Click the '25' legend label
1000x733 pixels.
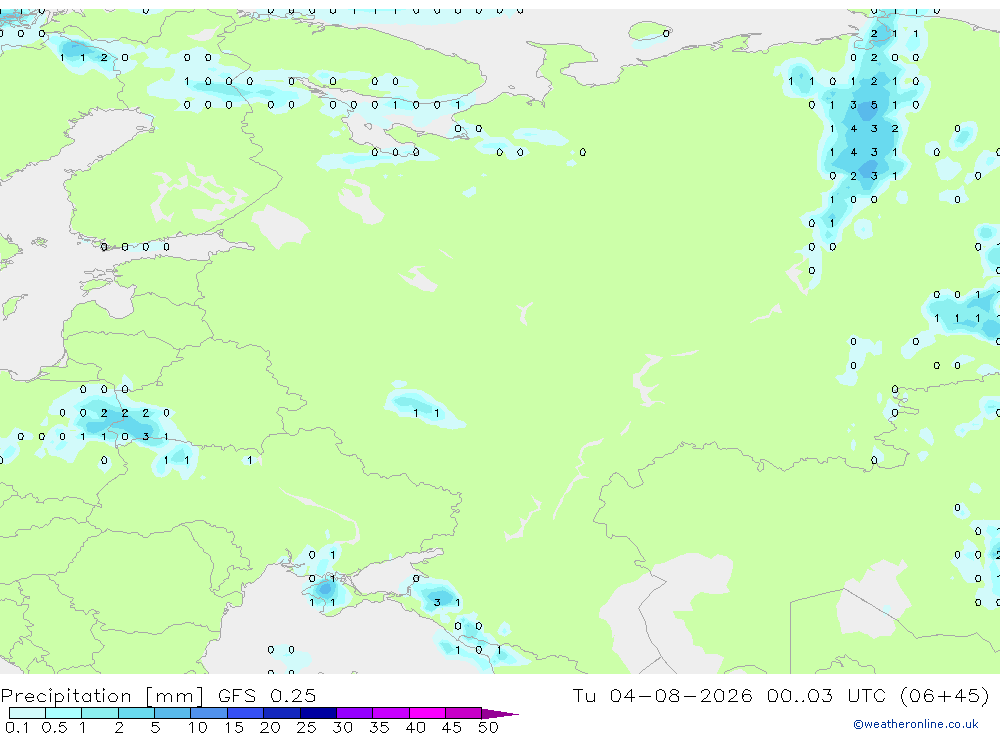tap(306, 727)
